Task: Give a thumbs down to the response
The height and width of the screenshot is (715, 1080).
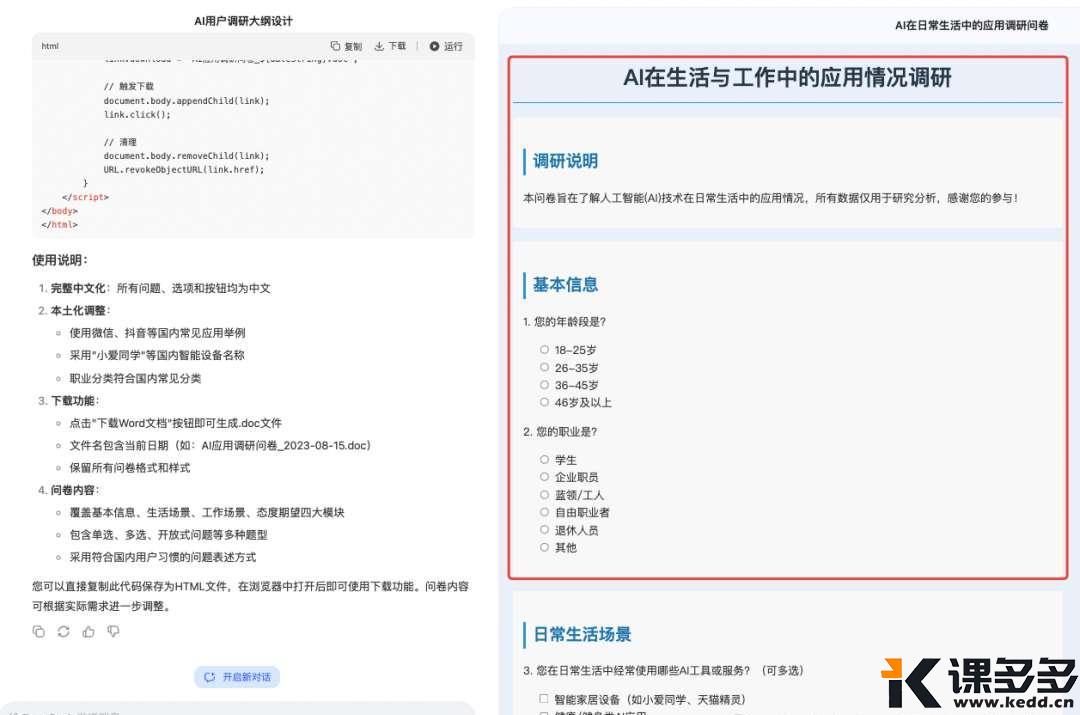Action: click(x=113, y=631)
